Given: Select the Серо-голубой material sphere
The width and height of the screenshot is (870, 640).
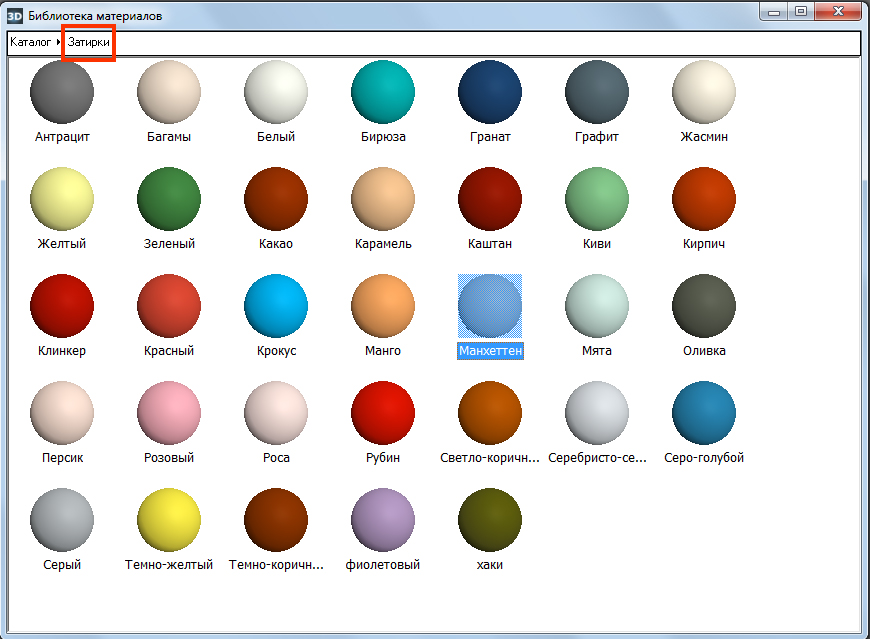Looking at the screenshot, I should point(704,414).
